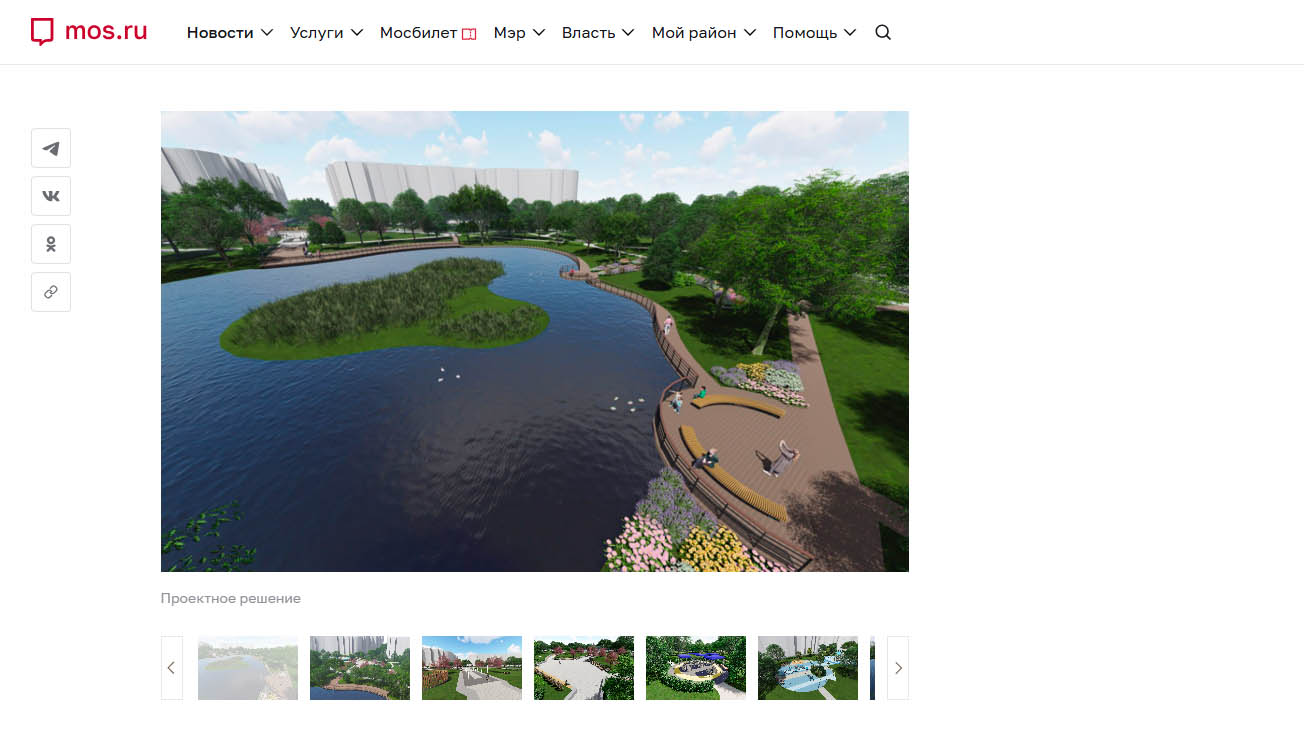Select the thumbnail with blue playground canopy
Screen dimensions: 1304x734
696,668
